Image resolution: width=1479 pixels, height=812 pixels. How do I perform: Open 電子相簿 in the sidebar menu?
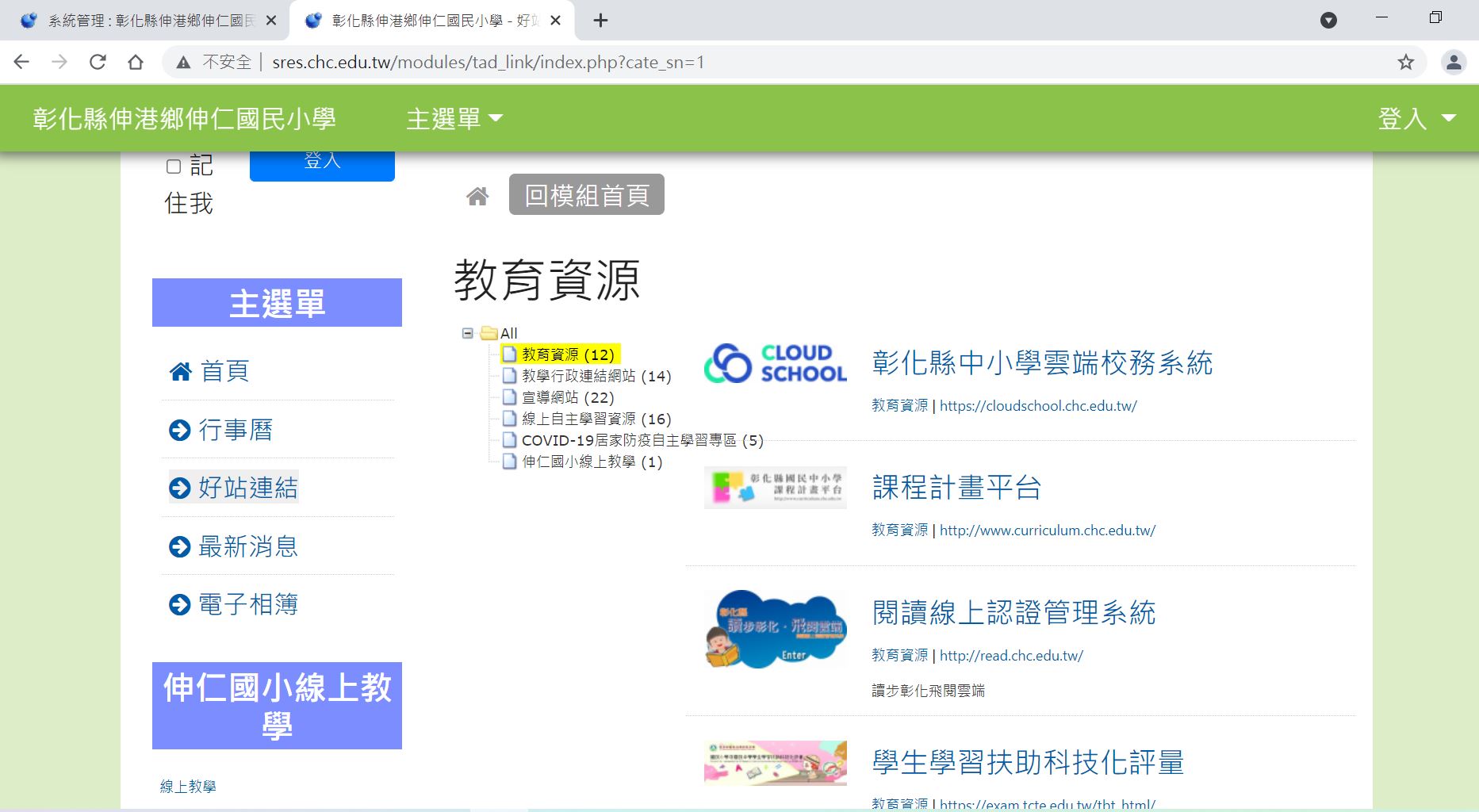click(234, 604)
